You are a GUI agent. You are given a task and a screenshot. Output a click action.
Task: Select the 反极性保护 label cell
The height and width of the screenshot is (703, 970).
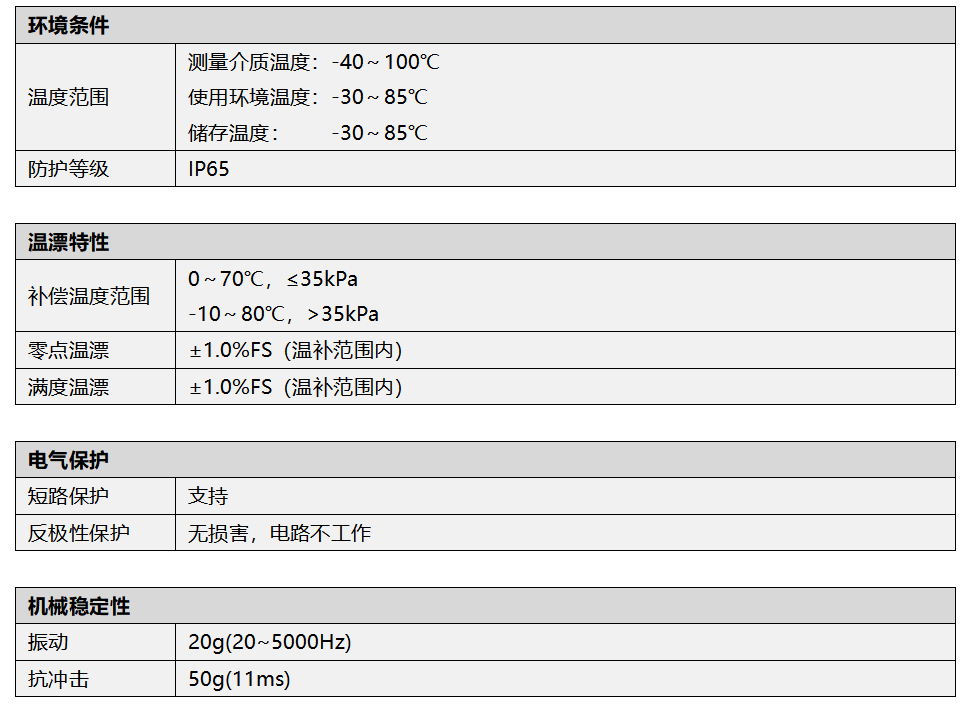point(78,533)
